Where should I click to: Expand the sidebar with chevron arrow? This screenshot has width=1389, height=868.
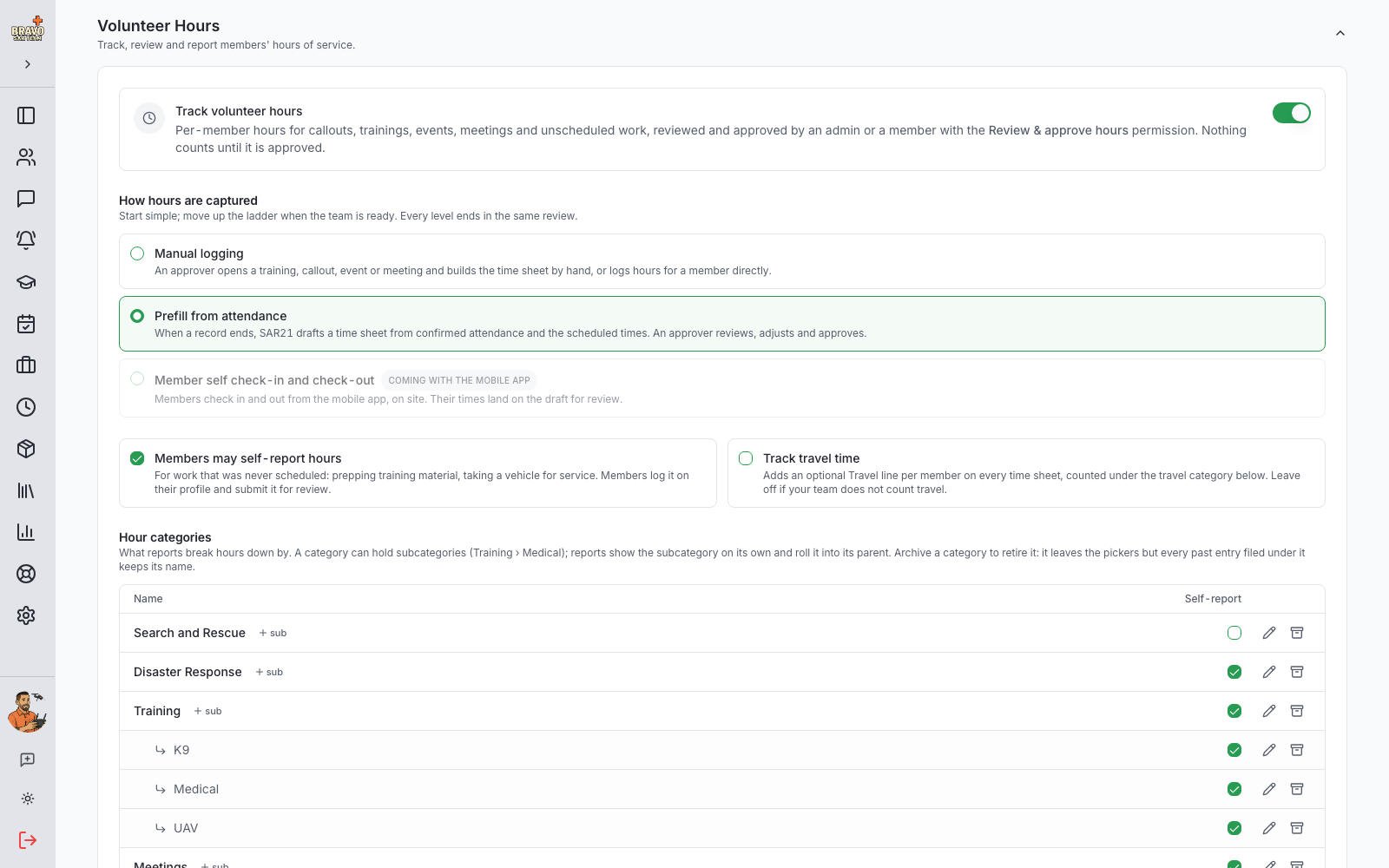[28, 64]
